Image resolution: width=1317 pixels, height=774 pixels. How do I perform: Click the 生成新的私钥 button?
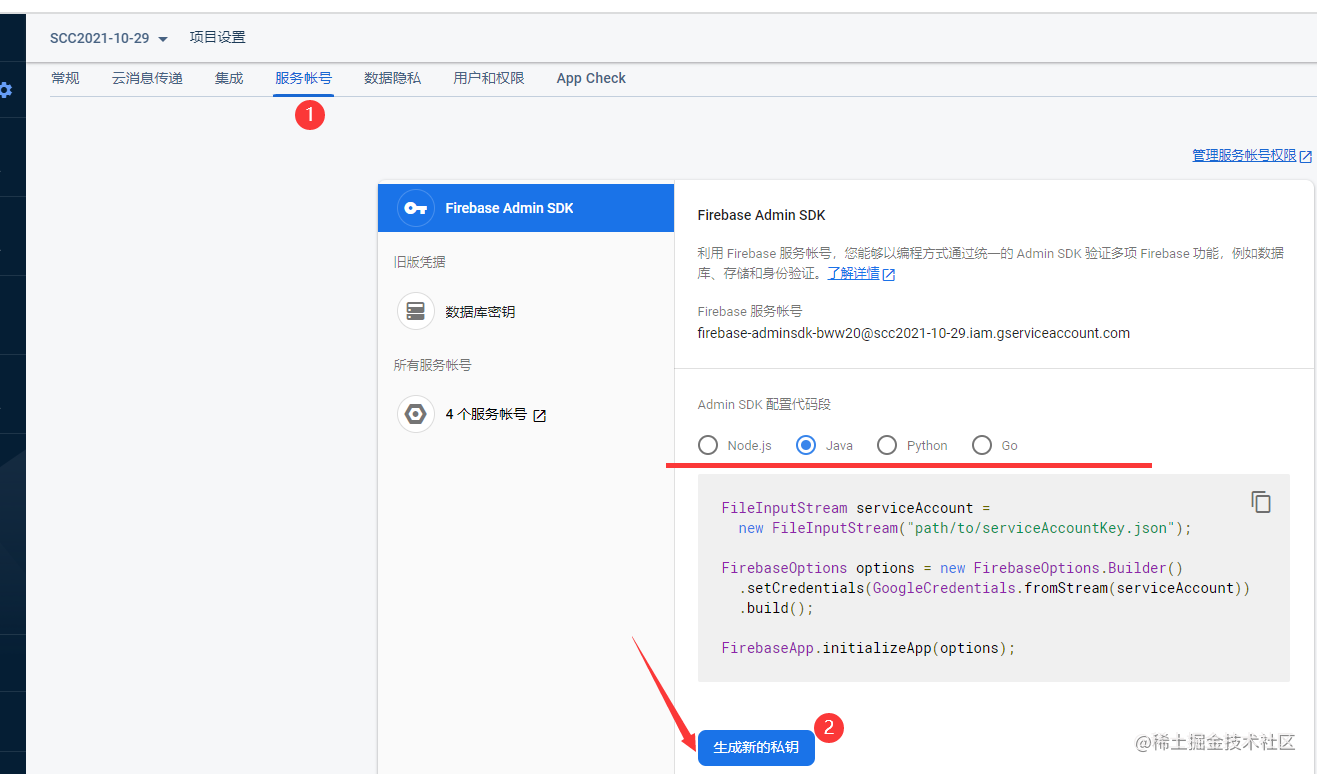pyautogui.click(x=756, y=747)
